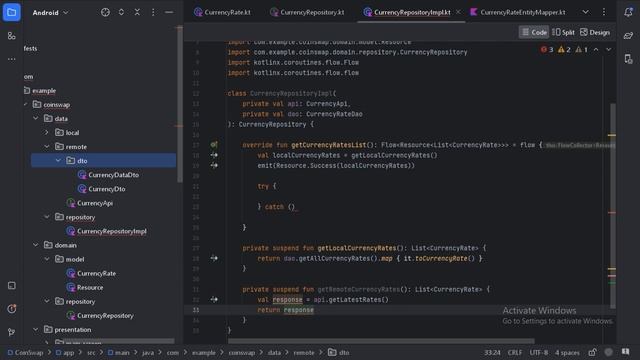Show more tool windows ellipsis
The height and width of the screenshot is (360, 640).
pyautogui.click(x=11, y=59)
